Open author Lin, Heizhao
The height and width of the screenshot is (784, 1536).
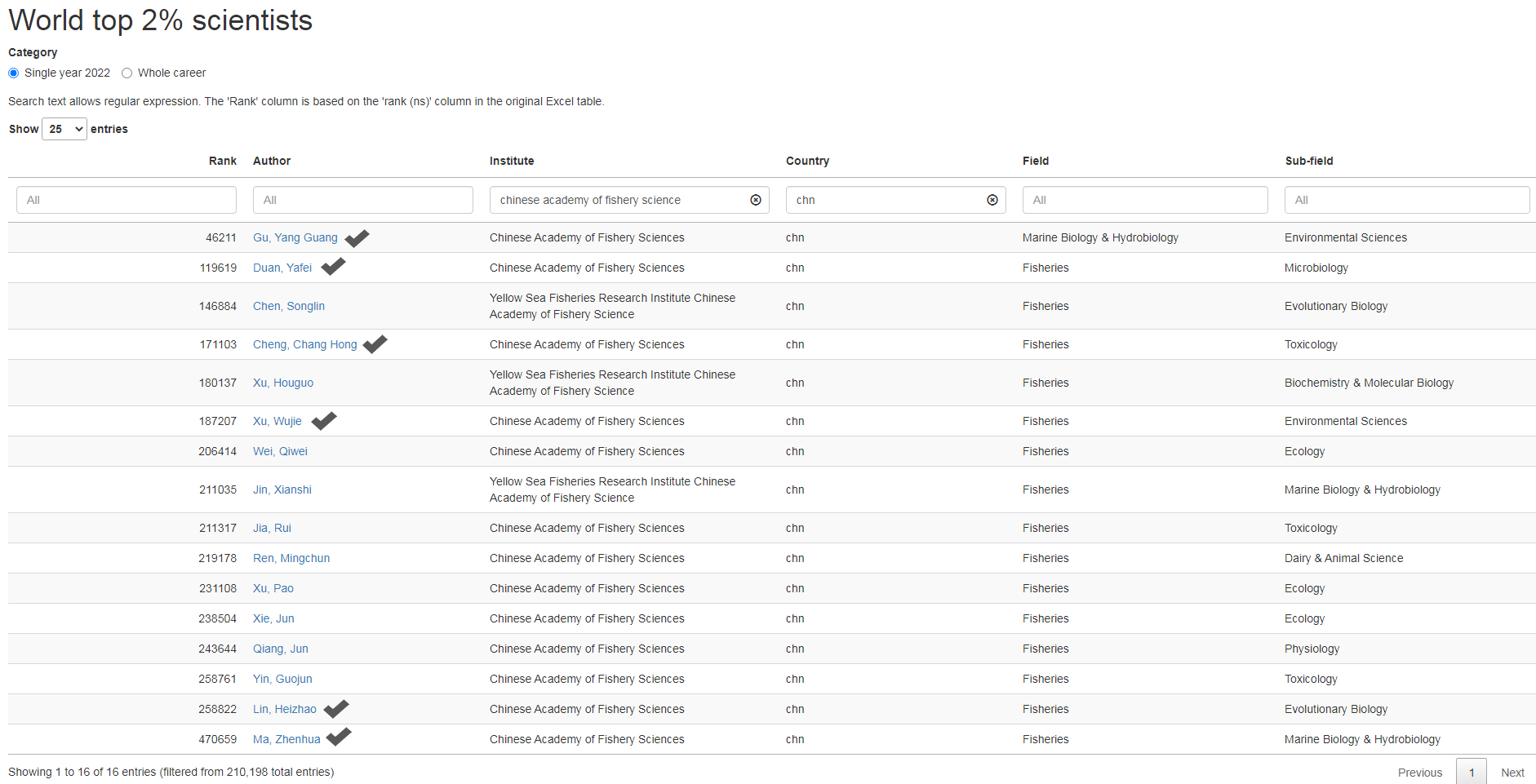285,709
